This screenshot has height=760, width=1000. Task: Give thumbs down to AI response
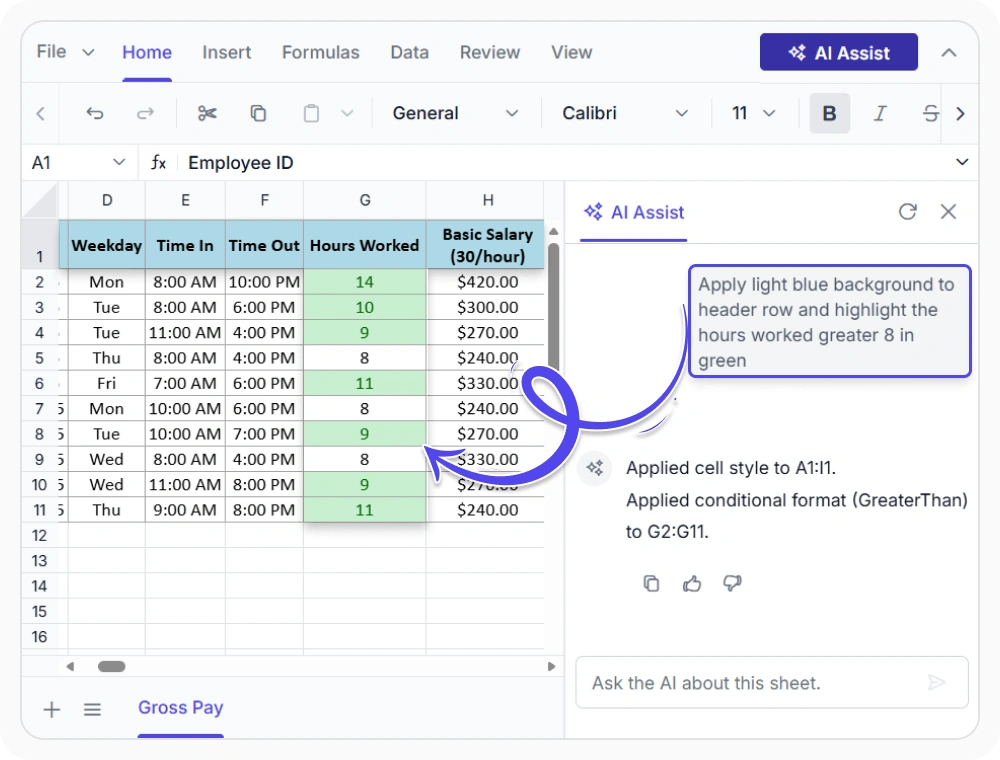(x=732, y=583)
